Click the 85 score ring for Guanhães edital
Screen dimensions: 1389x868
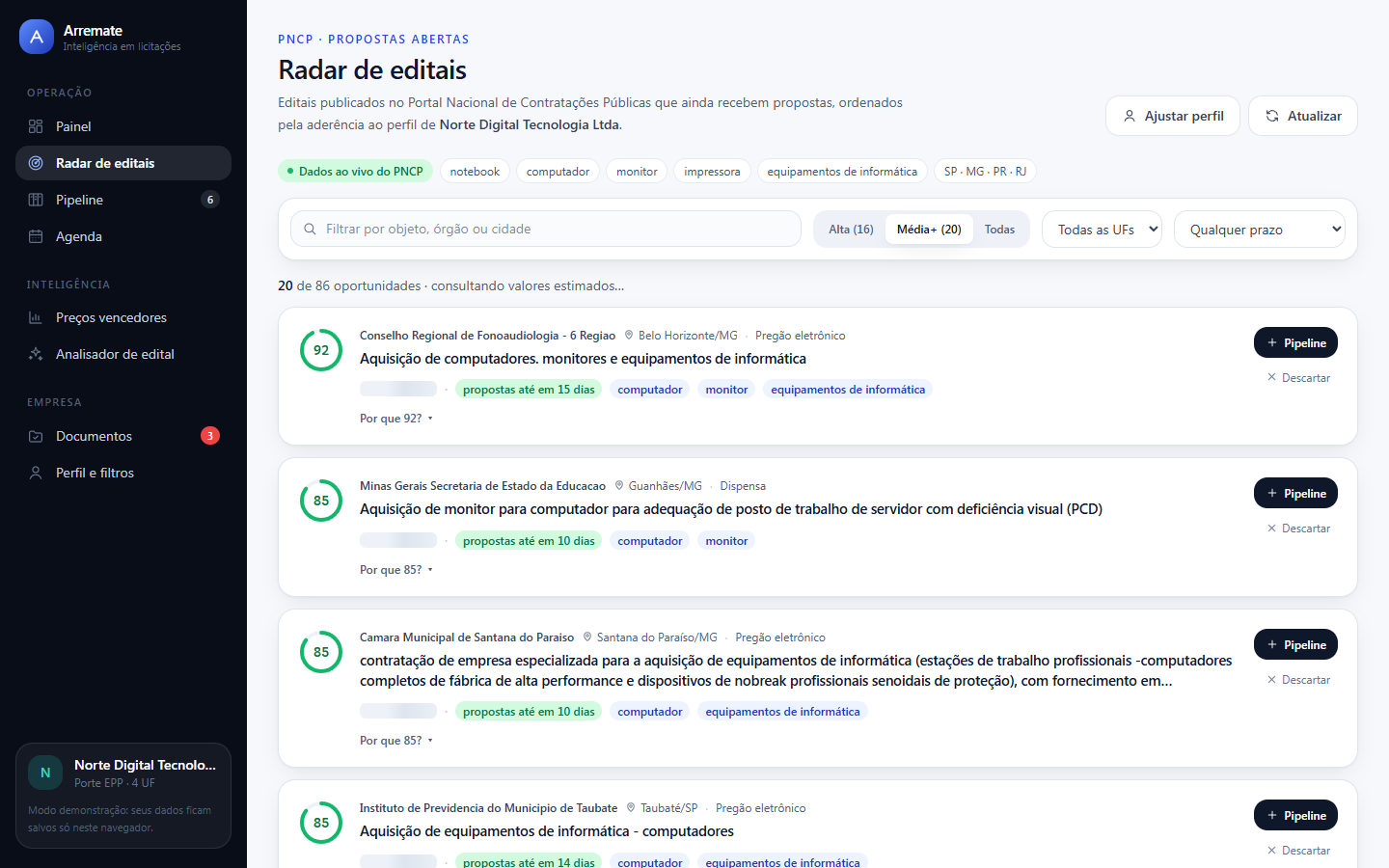click(x=321, y=501)
